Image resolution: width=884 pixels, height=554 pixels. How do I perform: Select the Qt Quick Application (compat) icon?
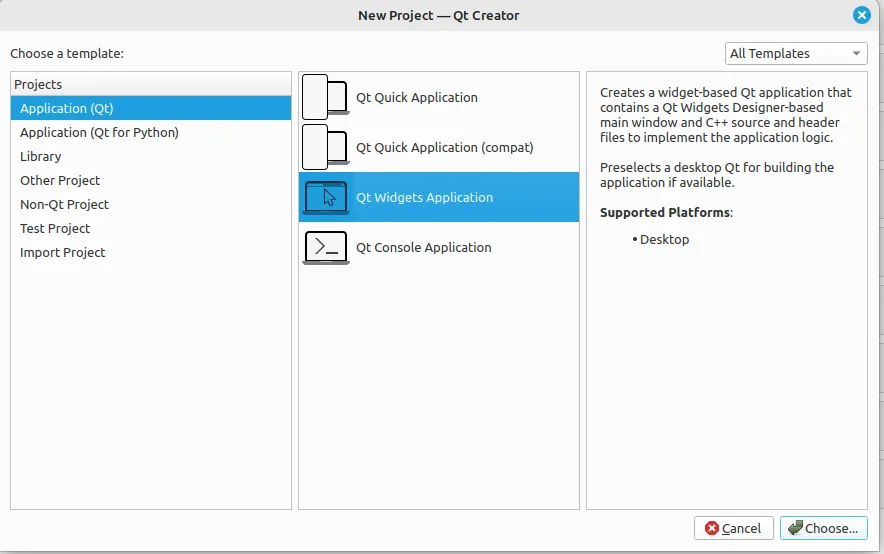pyautogui.click(x=325, y=147)
